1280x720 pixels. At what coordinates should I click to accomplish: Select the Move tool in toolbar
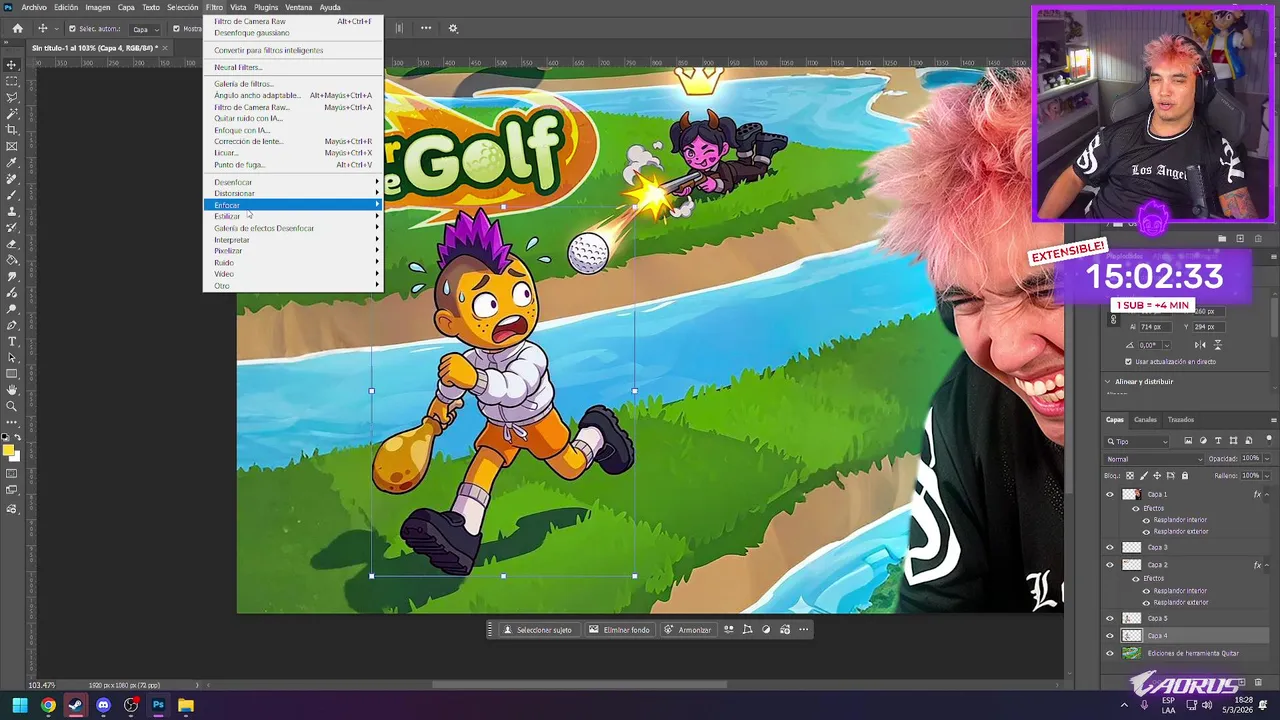12,65
